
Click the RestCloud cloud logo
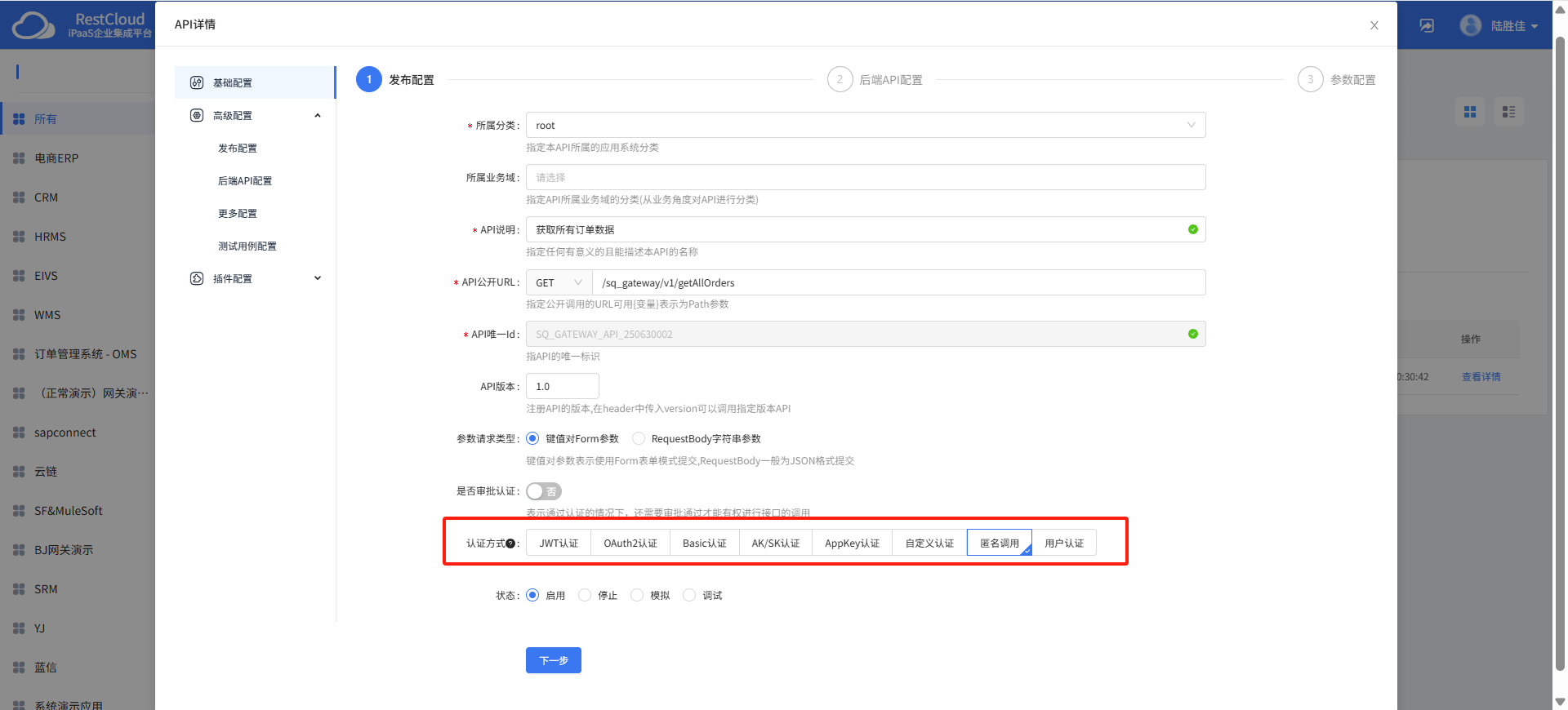(x=33, y=25)
